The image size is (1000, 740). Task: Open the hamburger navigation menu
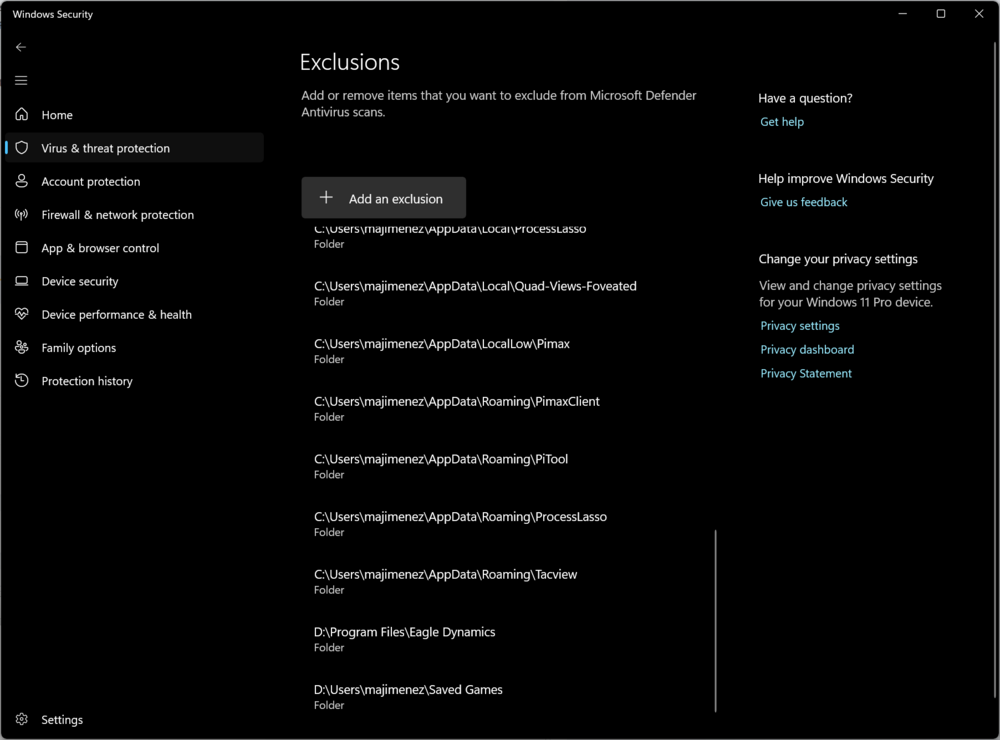(x=21, y=81)
